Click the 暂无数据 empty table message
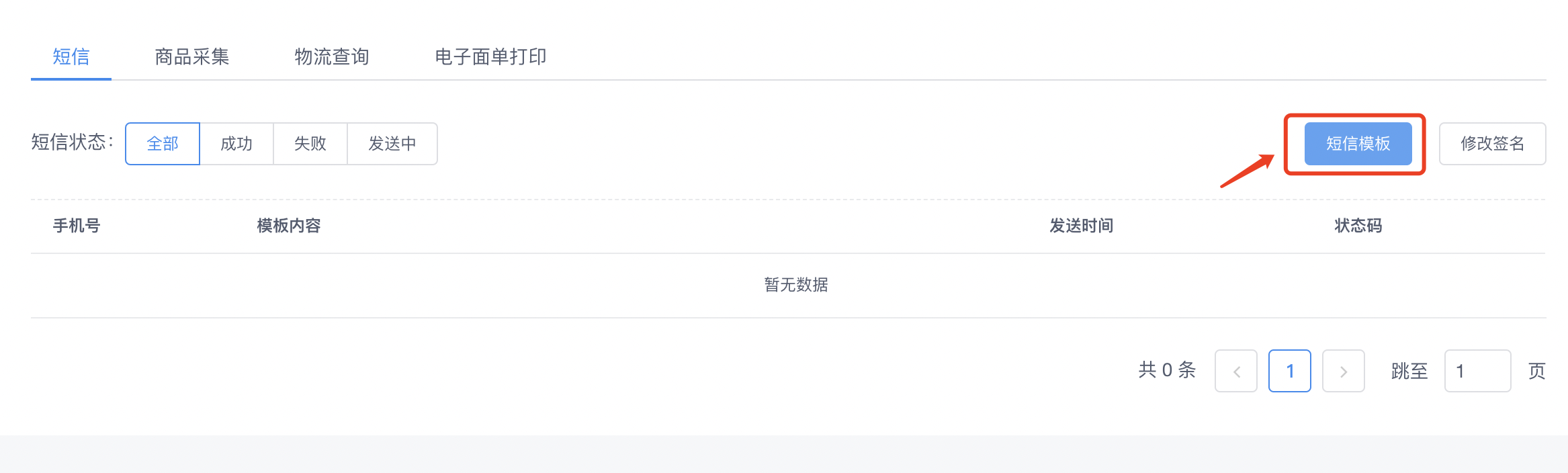 coord(796,285)
